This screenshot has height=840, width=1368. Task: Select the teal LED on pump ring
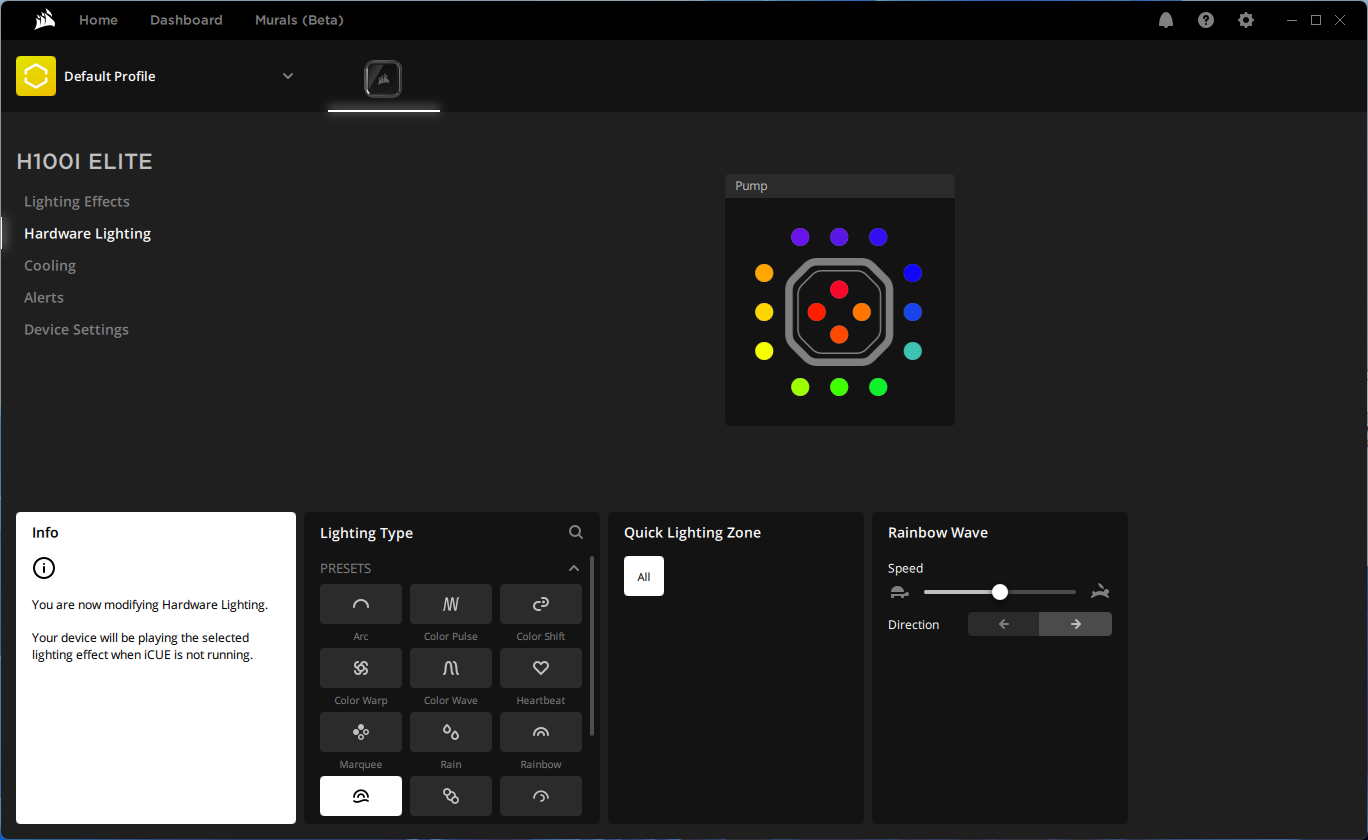[912, 351]
